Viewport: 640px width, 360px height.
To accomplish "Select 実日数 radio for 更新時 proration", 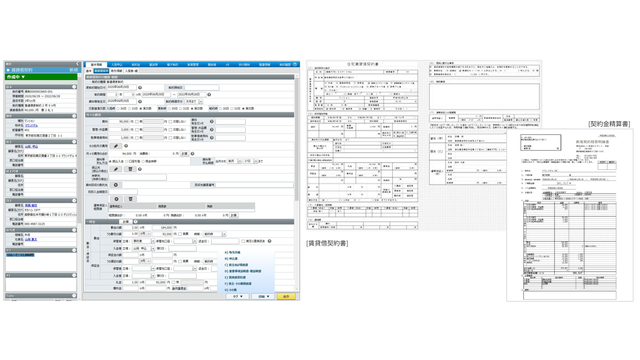I will (191, 109).
